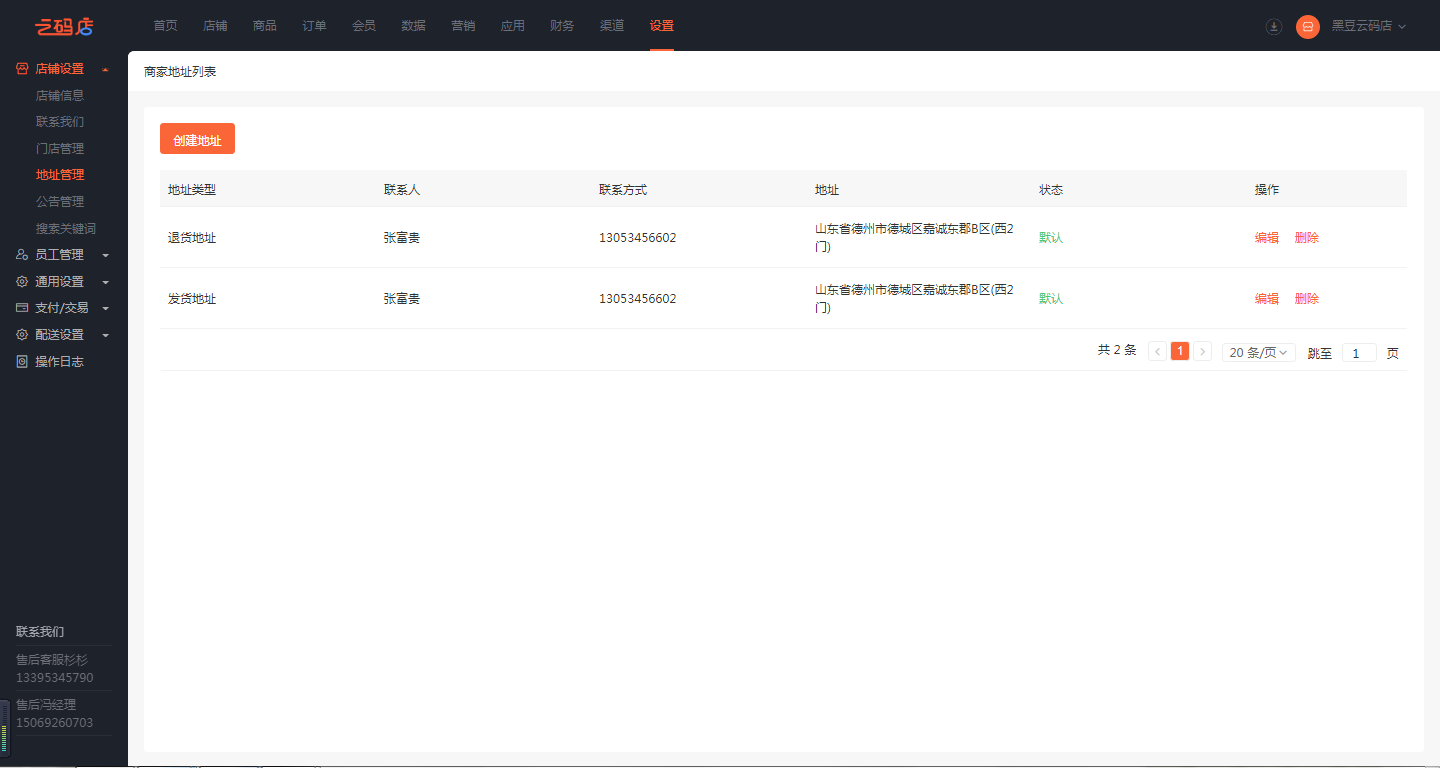Click the 创建地址 button
The height and width of the screenshot is (768, 1440).
pos(197,140)
